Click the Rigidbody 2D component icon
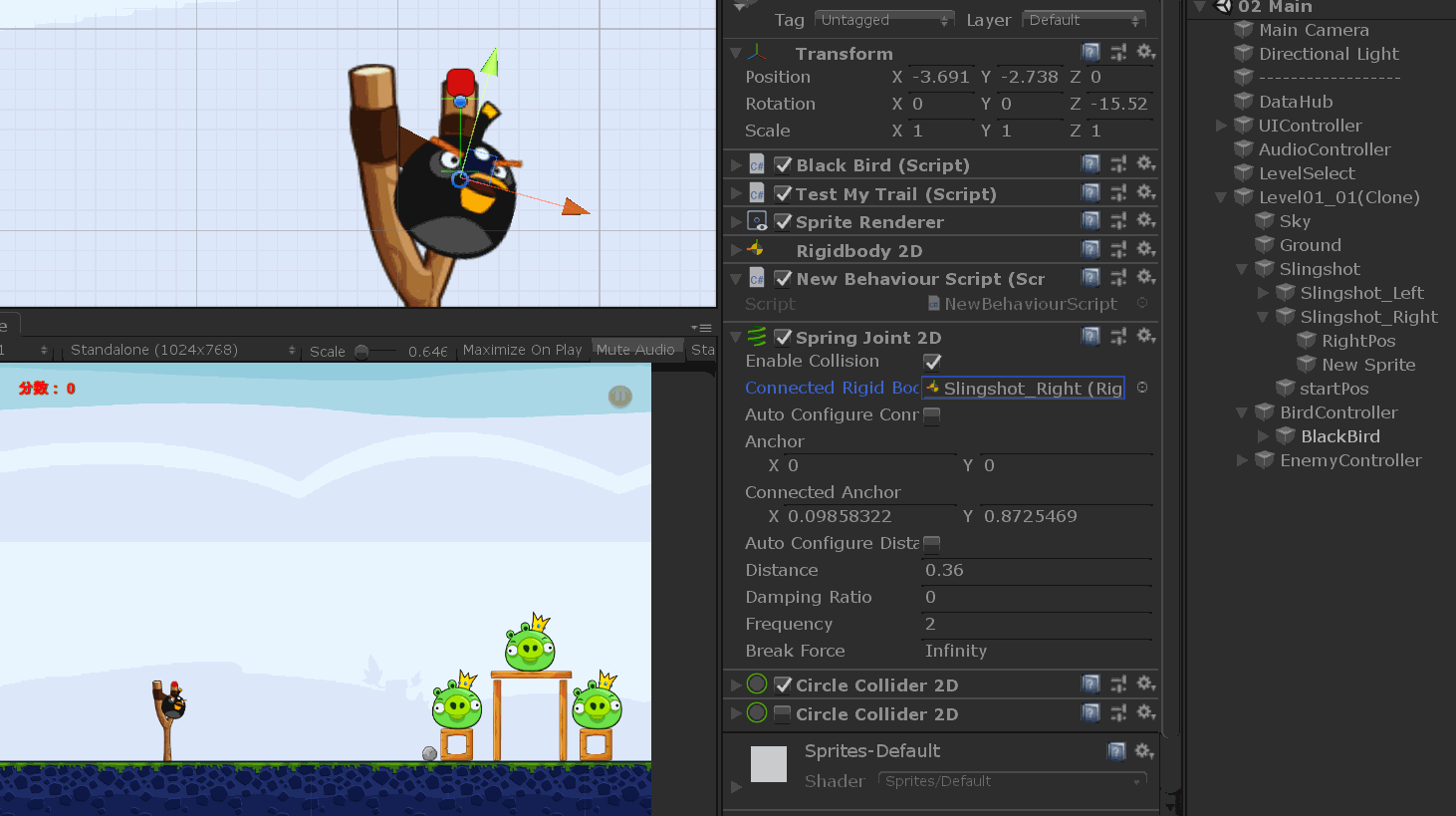Screen dimensions: 1456x816 coord(756,249)
